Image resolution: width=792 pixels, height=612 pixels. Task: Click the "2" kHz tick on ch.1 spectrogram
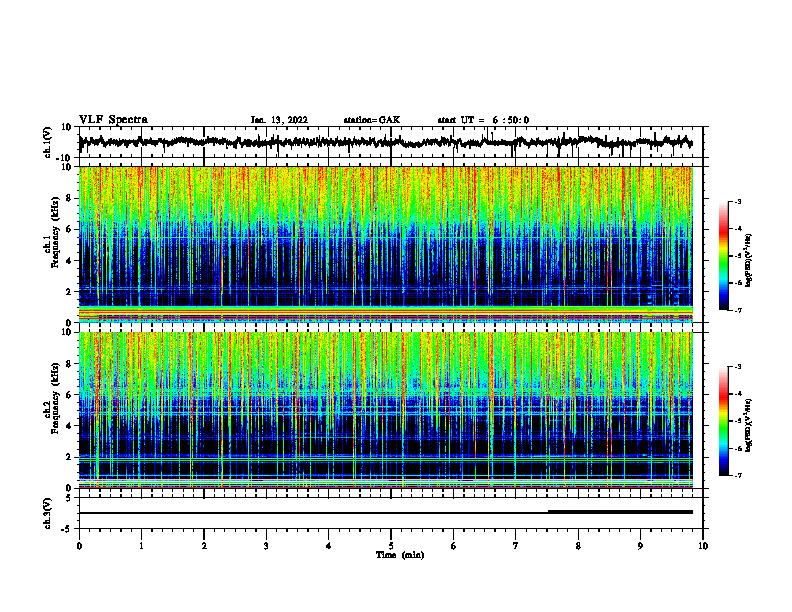[71, 292]
